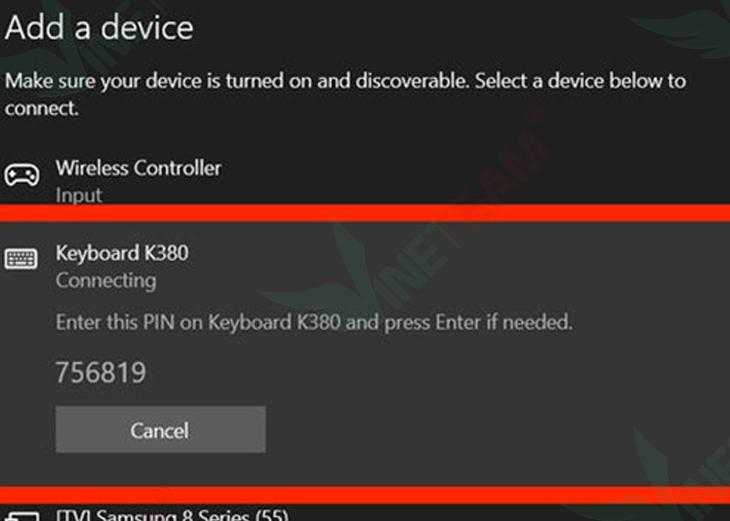Click the Wireless Controller gamepad icon

point(21,175)
